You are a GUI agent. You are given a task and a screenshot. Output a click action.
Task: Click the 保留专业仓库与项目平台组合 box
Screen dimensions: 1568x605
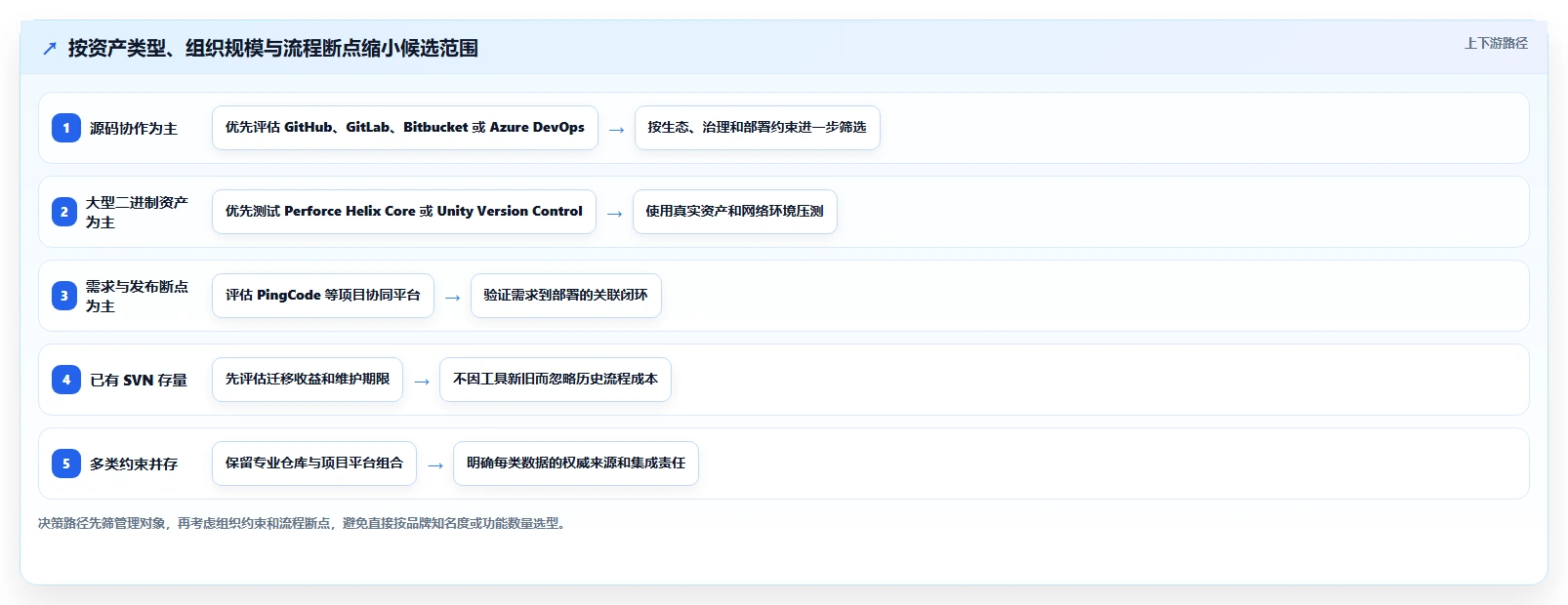pos(314,464)
